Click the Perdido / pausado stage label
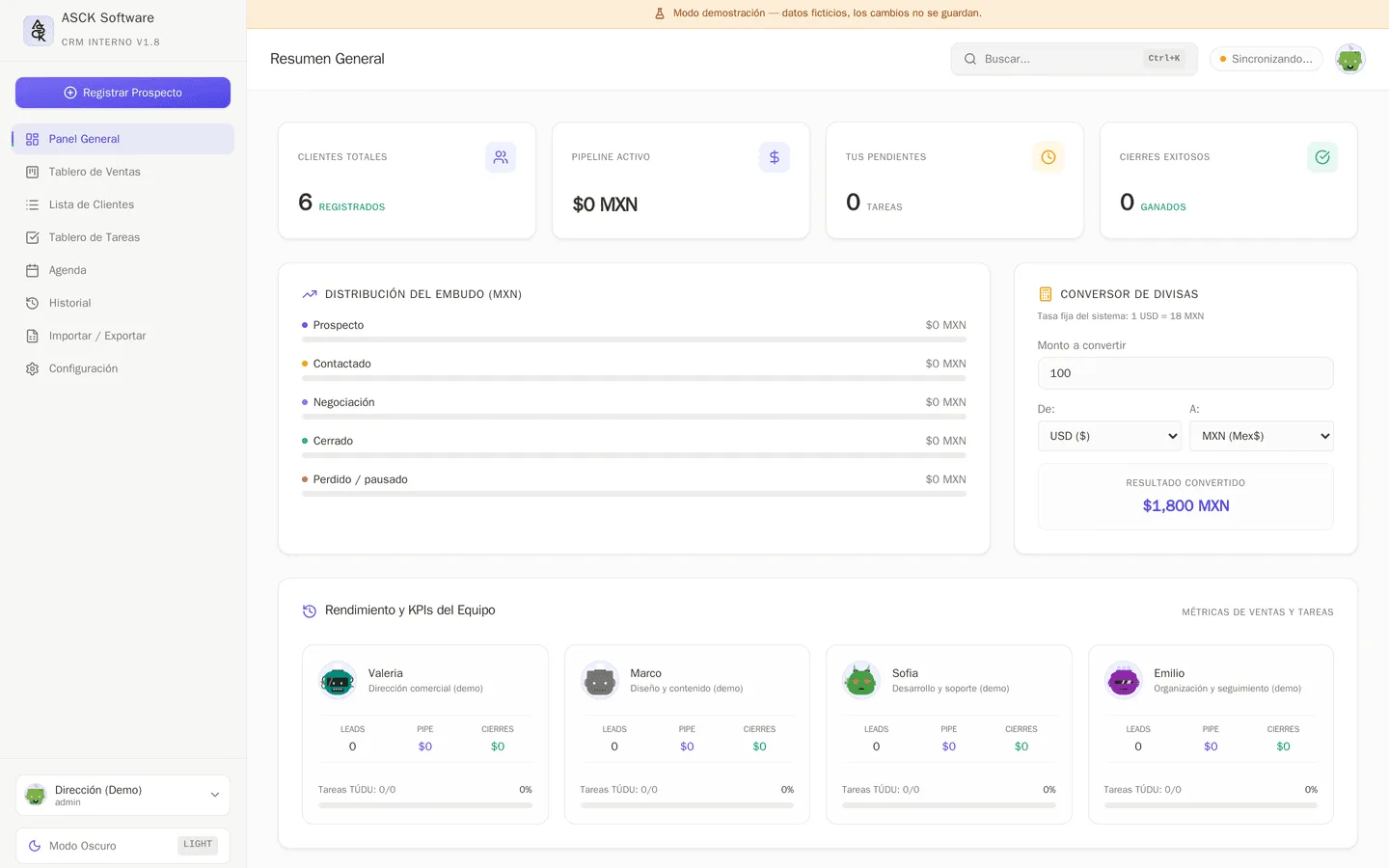1389x868 pixels. pyautogui.click(x=360, y=479)
